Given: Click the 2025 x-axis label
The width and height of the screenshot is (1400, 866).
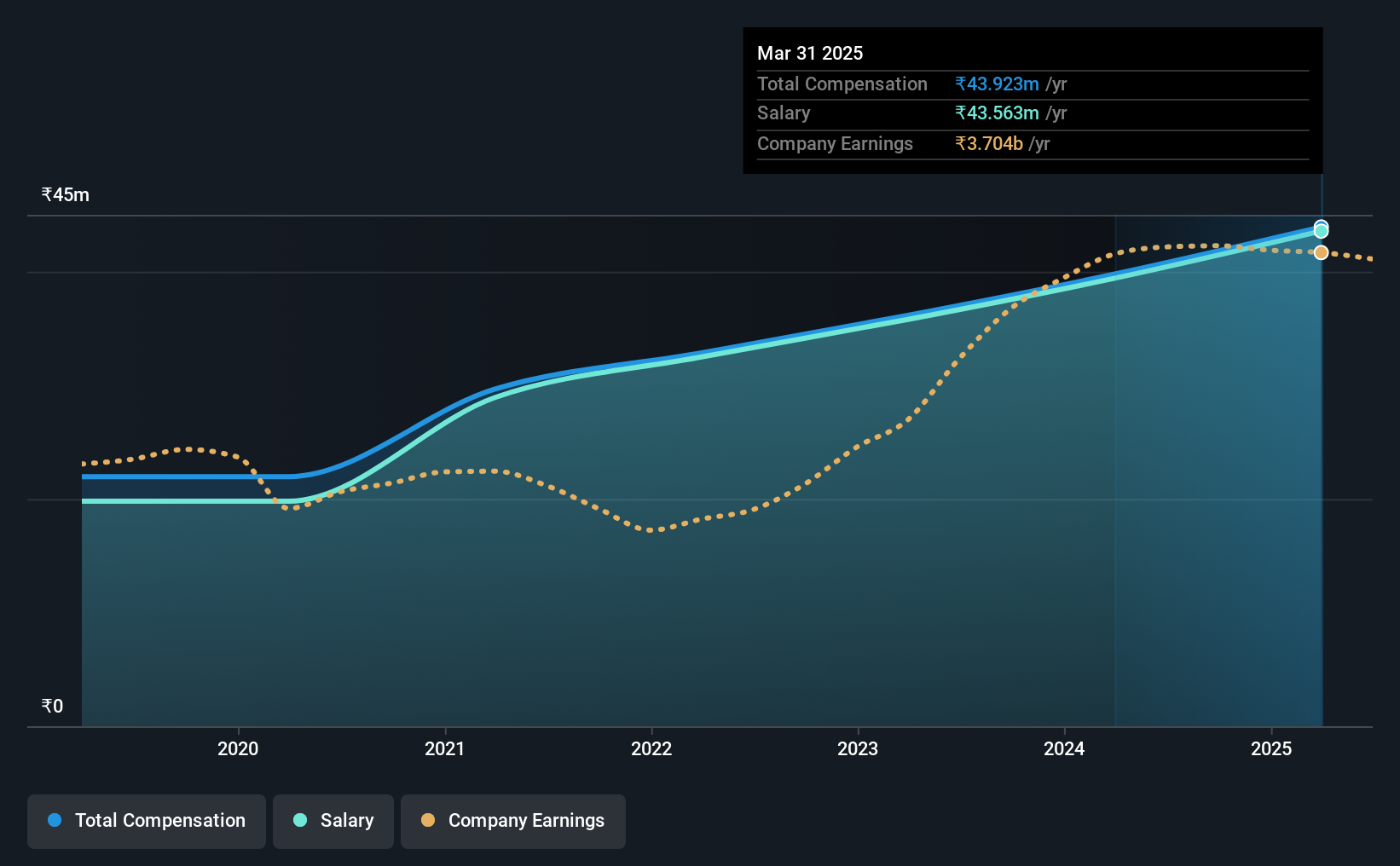Looking at the screenshot, I should coord(1271,748).
